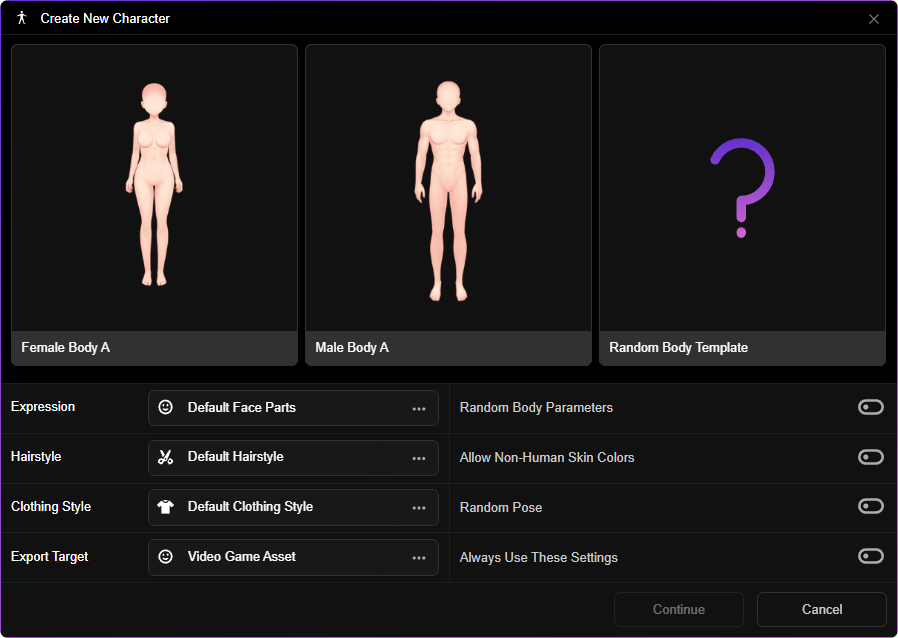Select the Male Body A template
The image size is (898, 638).
coord(448,205)
